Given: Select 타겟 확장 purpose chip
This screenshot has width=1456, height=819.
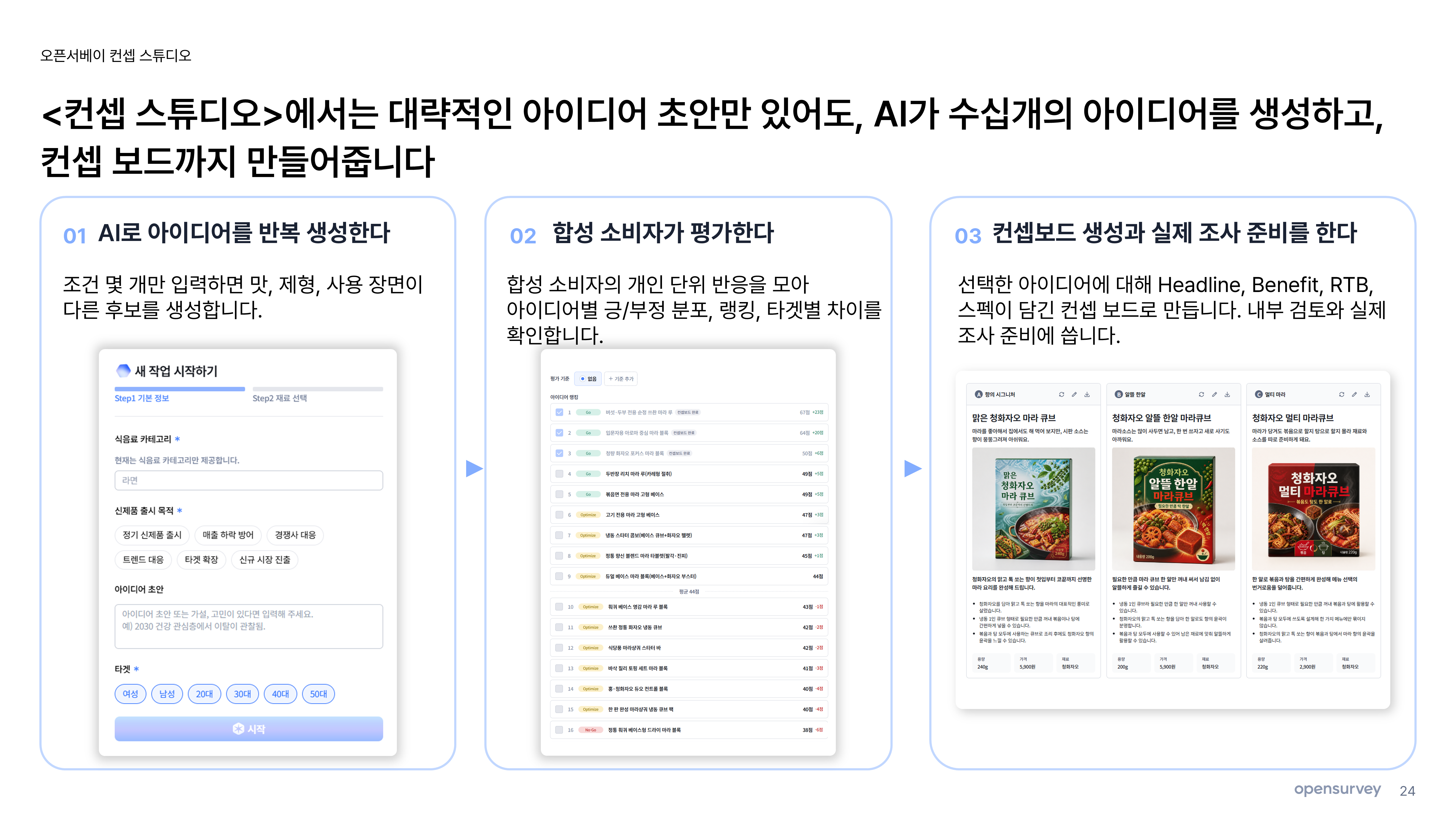Looking at the screenshot, I should point(201,560).
